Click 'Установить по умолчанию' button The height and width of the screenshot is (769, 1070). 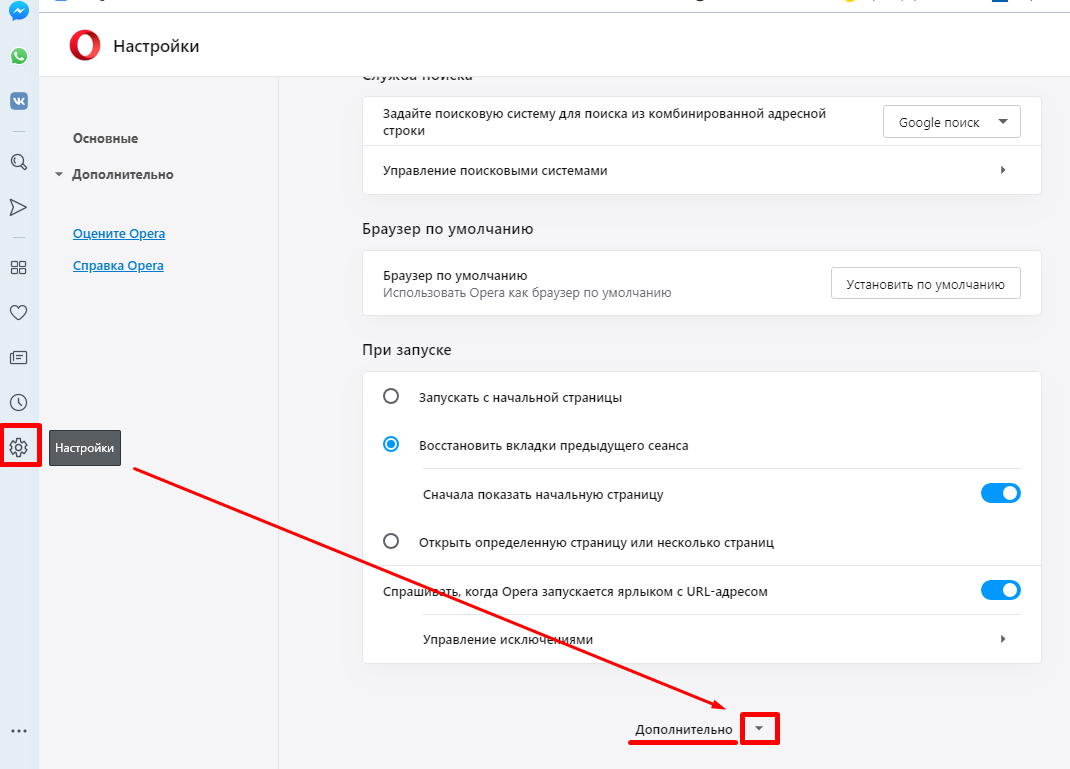click(925, 283)
